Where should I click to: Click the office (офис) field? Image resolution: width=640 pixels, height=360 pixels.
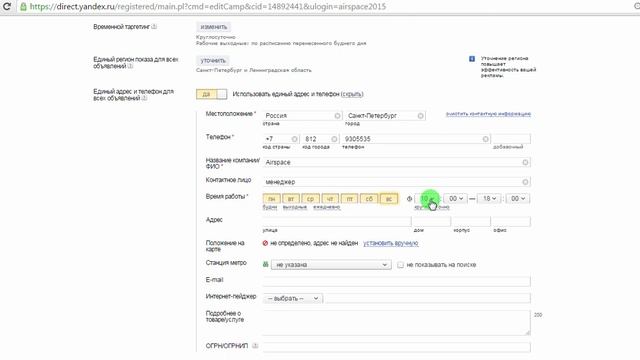point(511,222)
